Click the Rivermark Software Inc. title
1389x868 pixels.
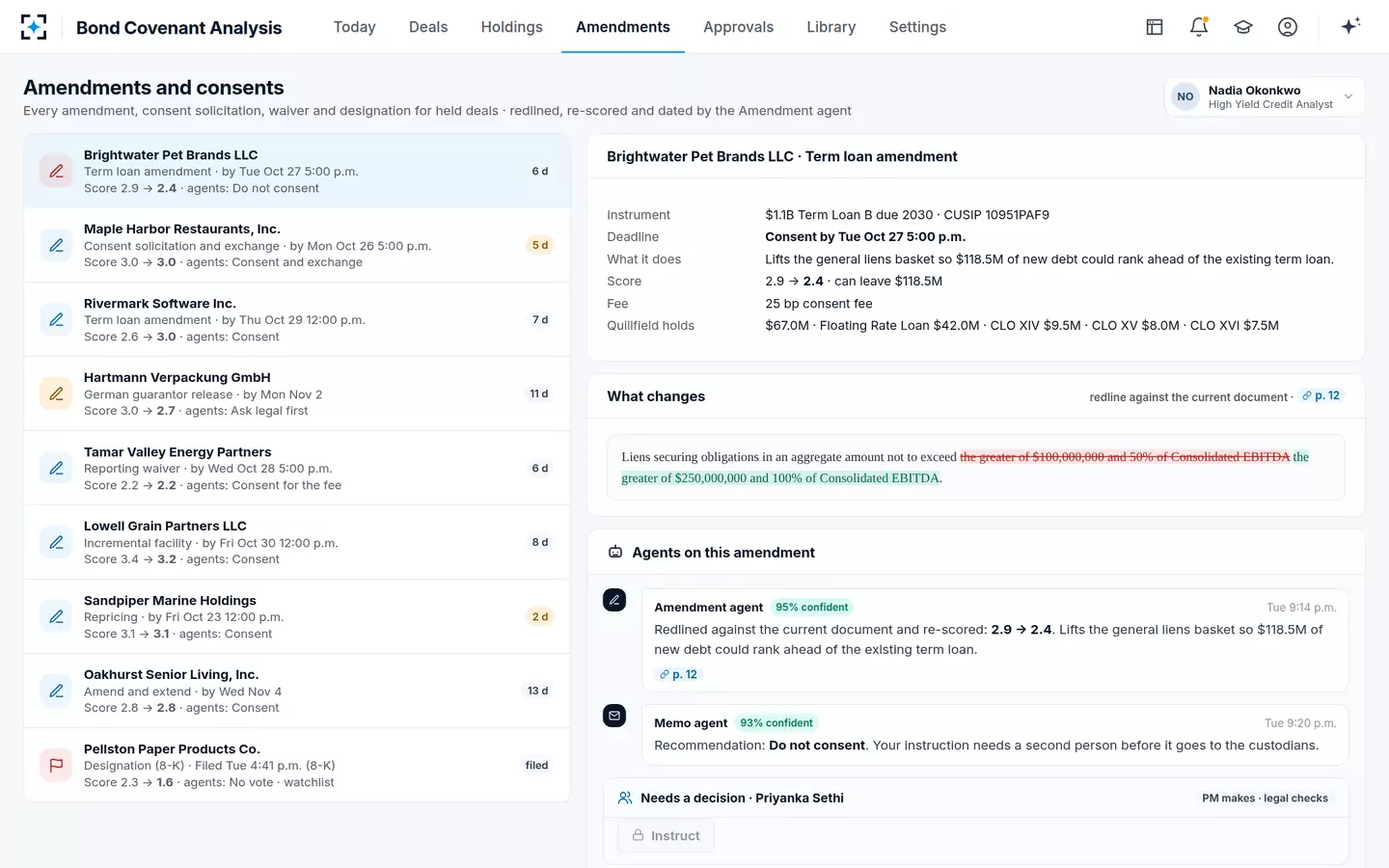pyautogui.click(x=160, y=304)
